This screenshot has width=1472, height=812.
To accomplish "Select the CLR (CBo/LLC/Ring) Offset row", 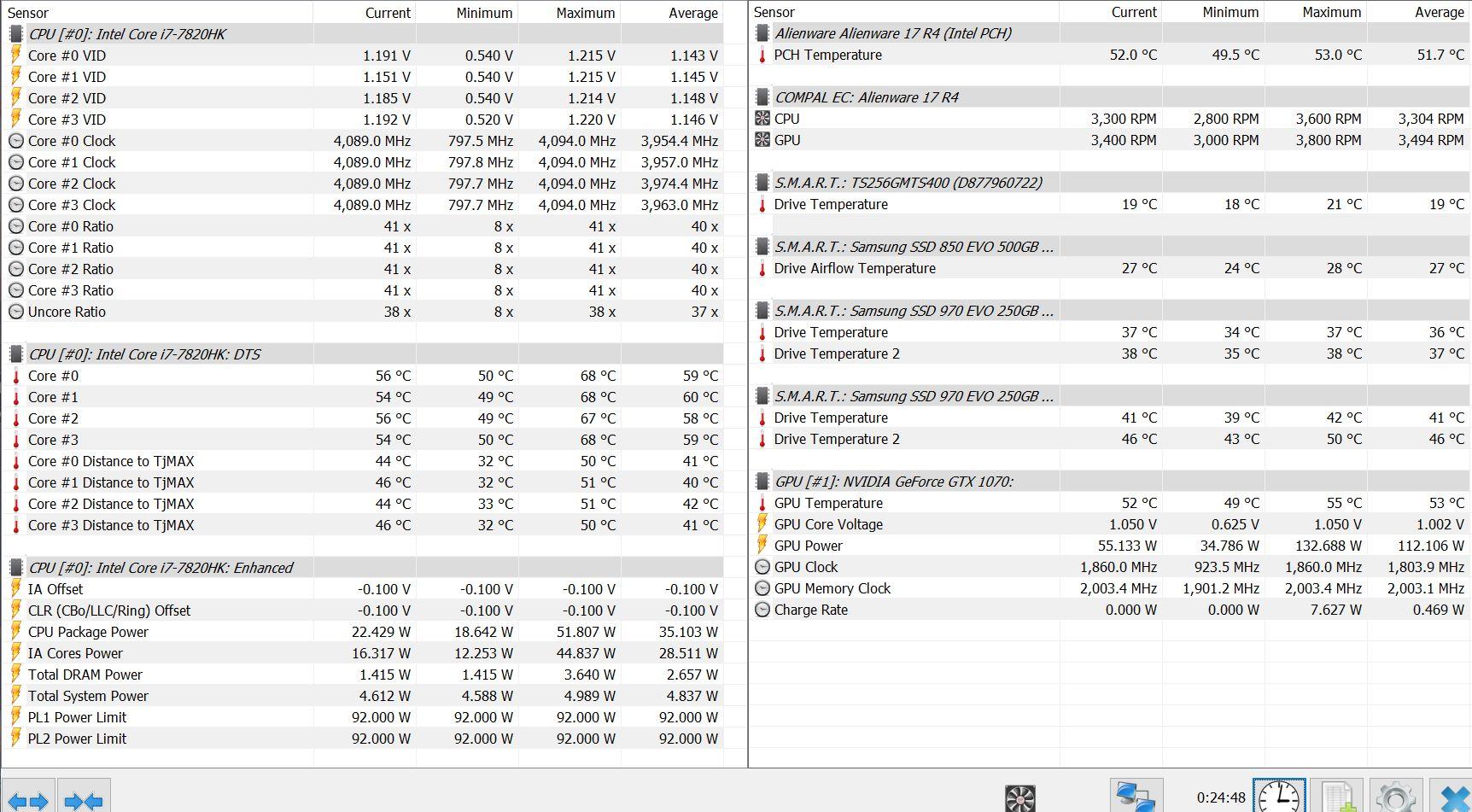I will tap(364, 610).
